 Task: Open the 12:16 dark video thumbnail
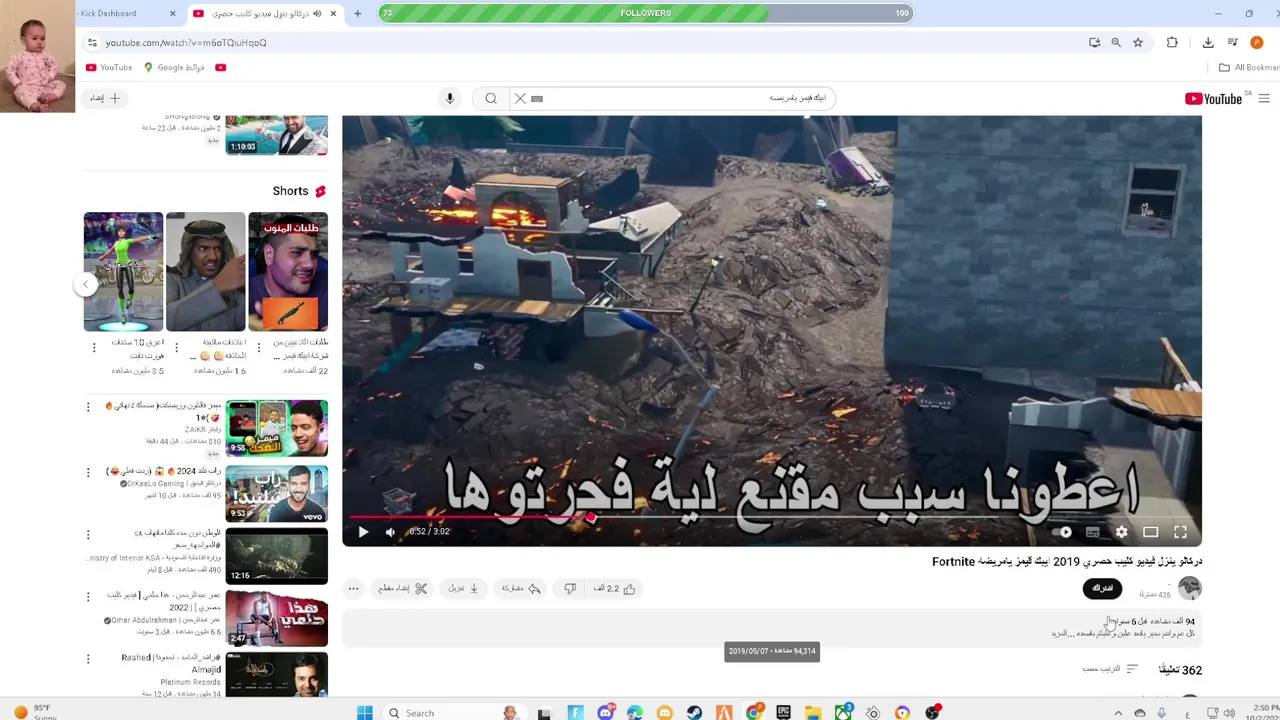click(x=277, y=555)
